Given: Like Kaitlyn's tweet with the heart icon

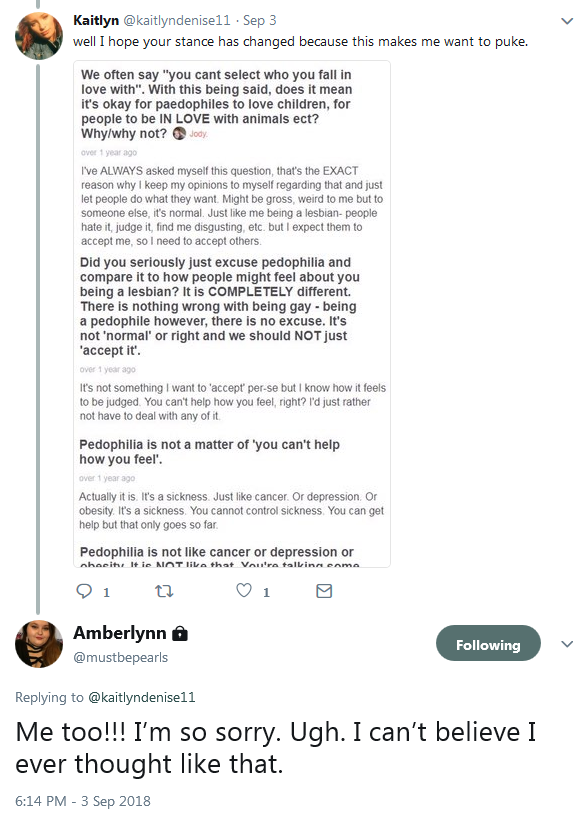Looking at the screenshot, I should (x=244, y=590).
